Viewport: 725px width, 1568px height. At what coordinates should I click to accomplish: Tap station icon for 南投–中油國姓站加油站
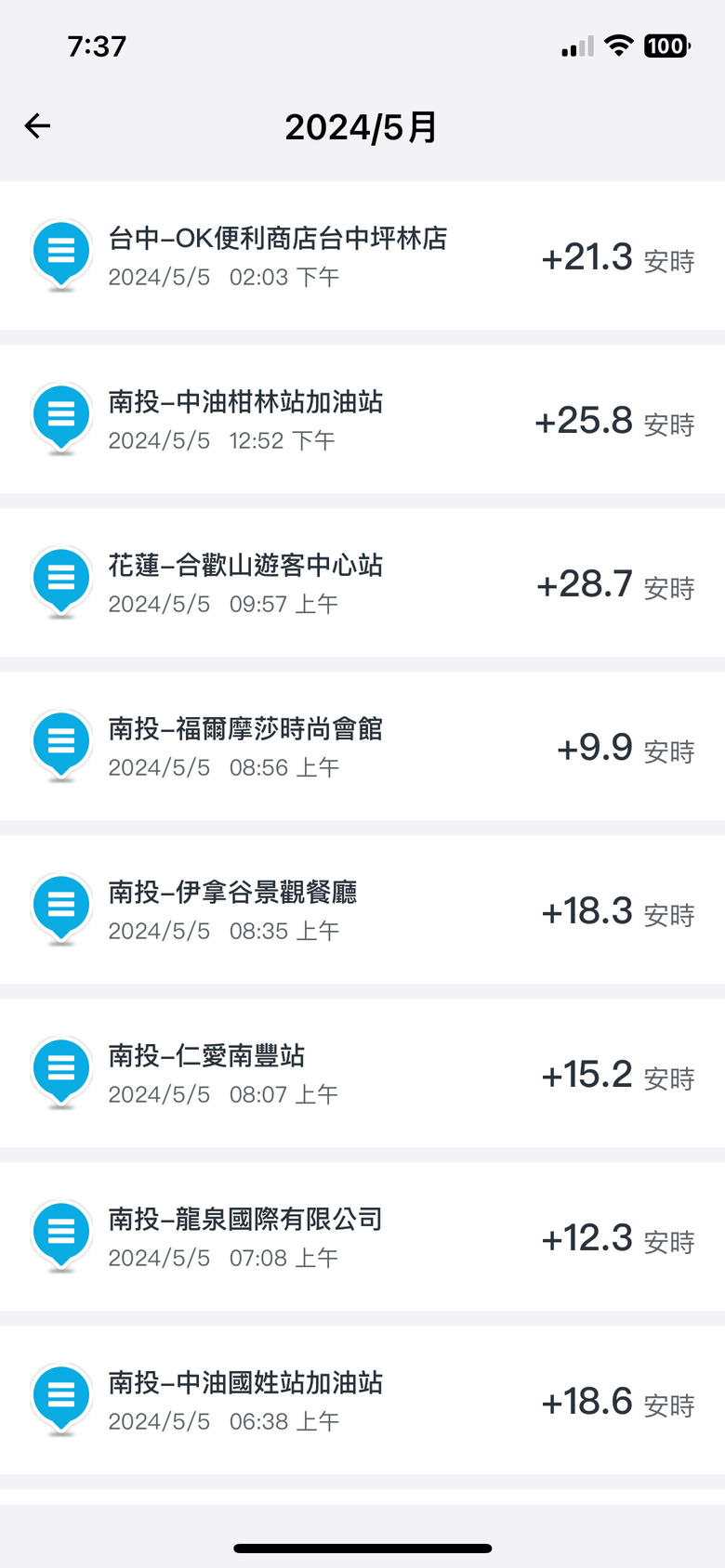(x=61, y=1399)
